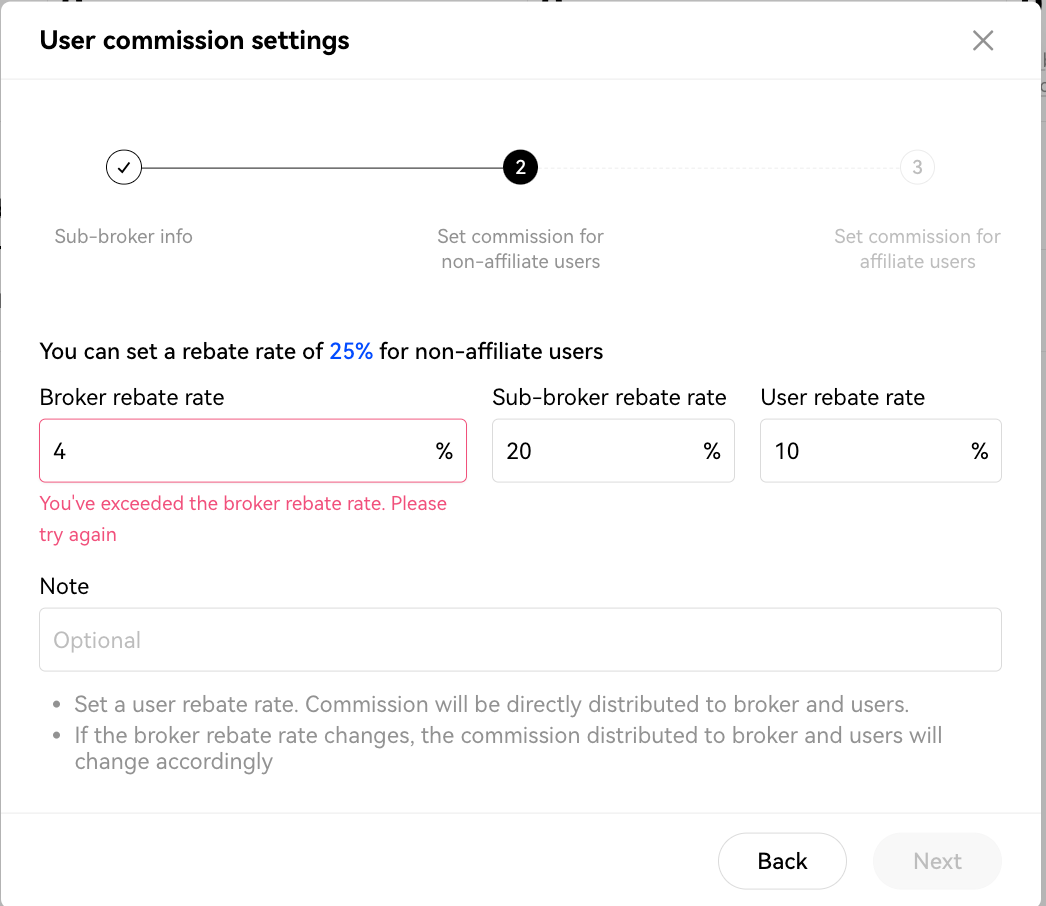The image size is (1046, 906).
Task: Click the step 2 circle indicator
Action: pos(520,167)
